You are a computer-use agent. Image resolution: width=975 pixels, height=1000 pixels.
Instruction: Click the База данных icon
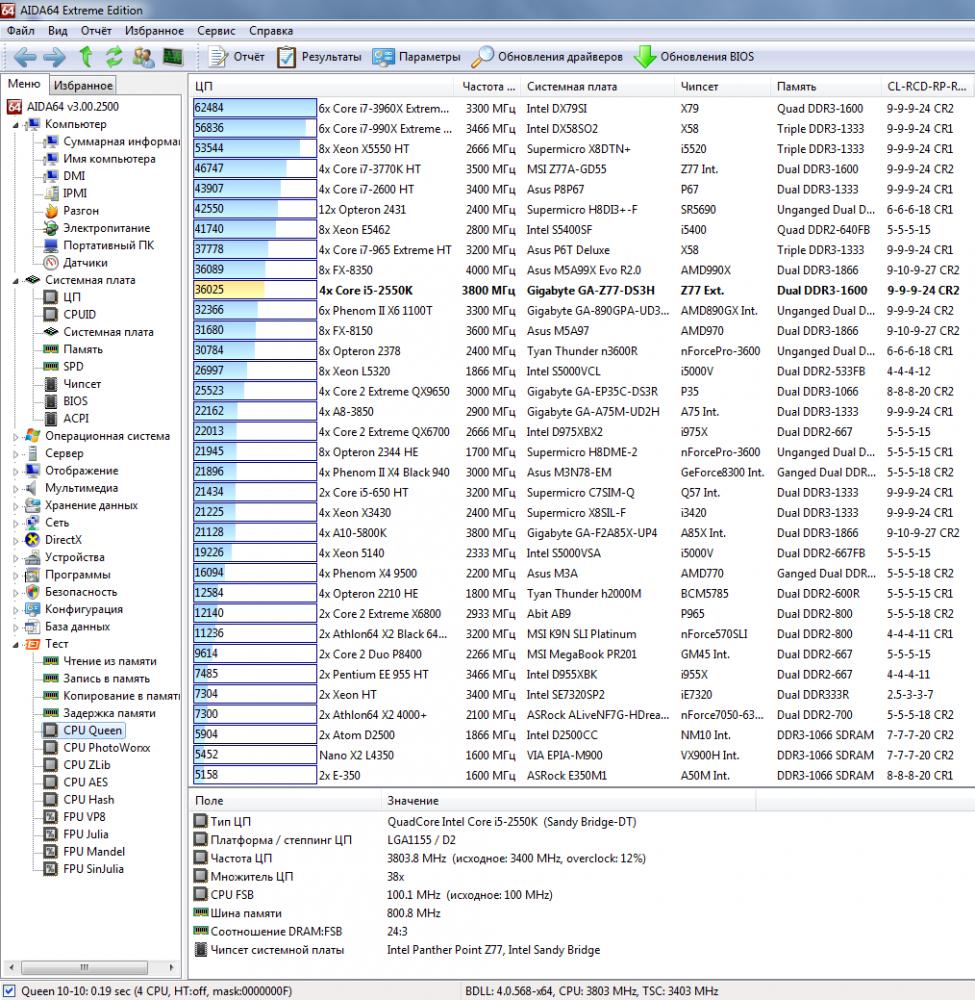pos(33,626)
